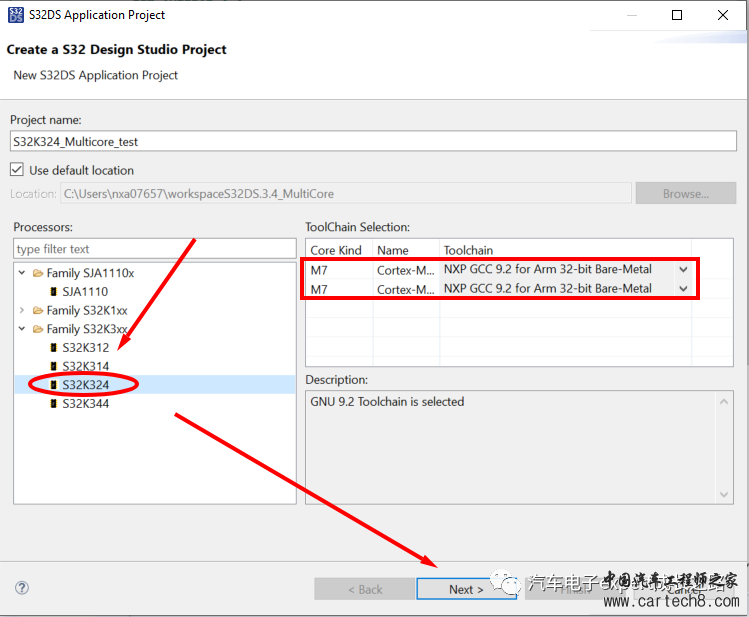The image size is (749, 617).
Task: Click the Location path field
Action: click(346, 193)
